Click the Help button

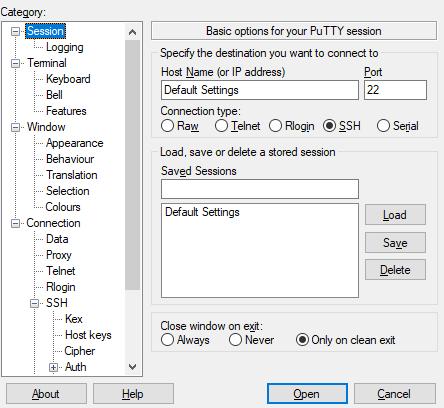(133, 394)
